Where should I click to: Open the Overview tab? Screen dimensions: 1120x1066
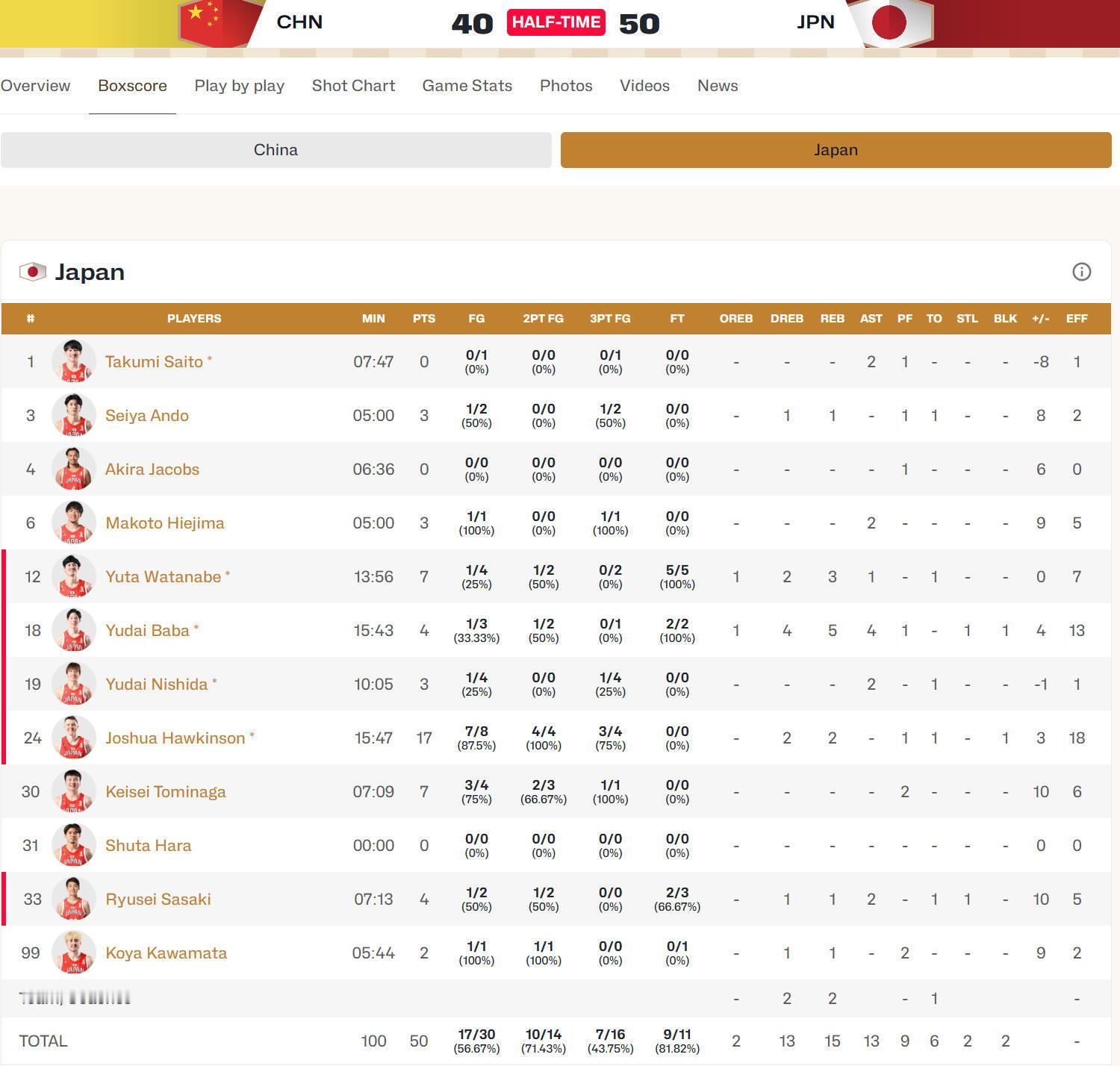pos(35,86)
